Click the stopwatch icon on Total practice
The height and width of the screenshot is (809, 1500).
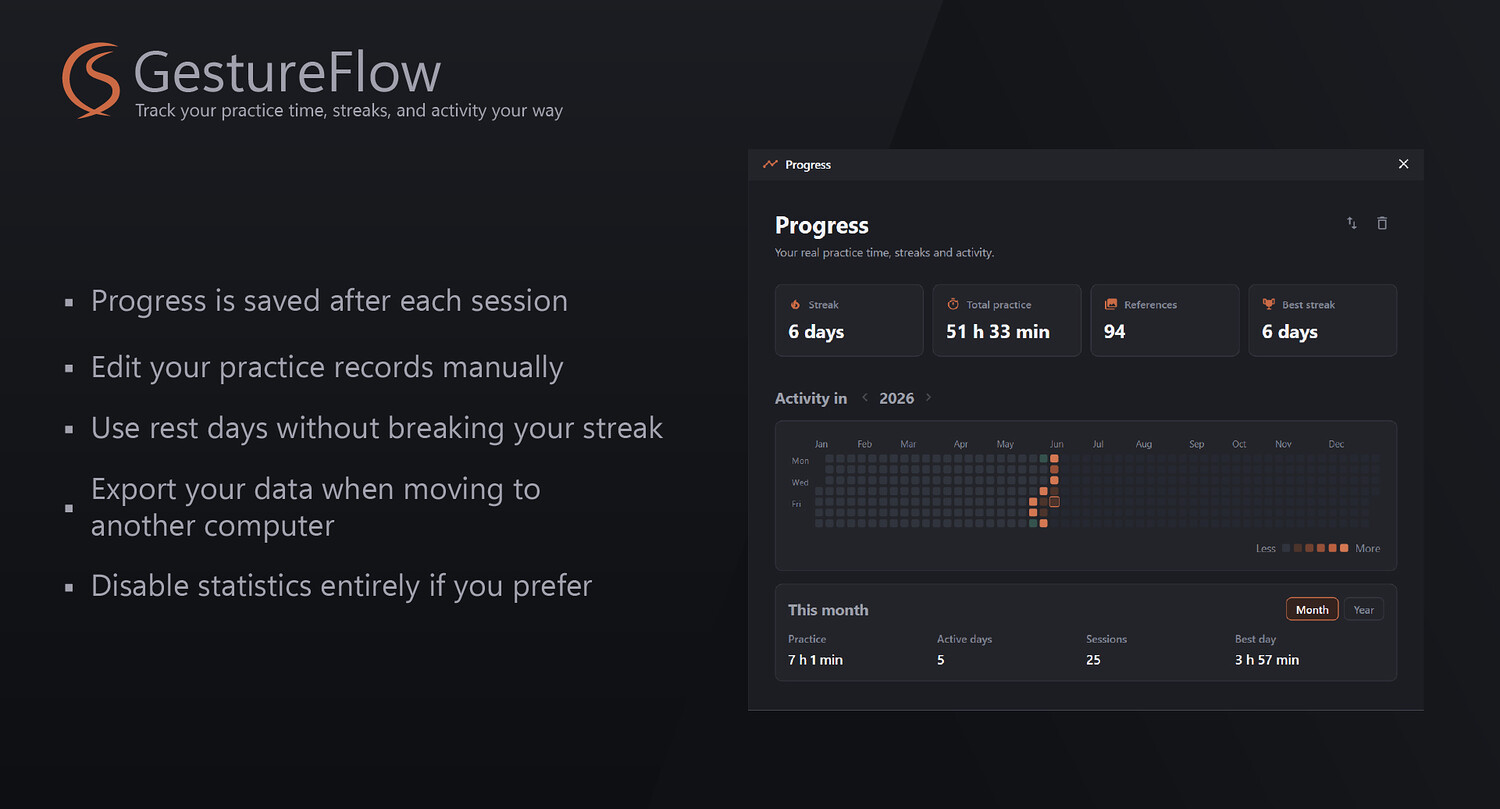953,305
